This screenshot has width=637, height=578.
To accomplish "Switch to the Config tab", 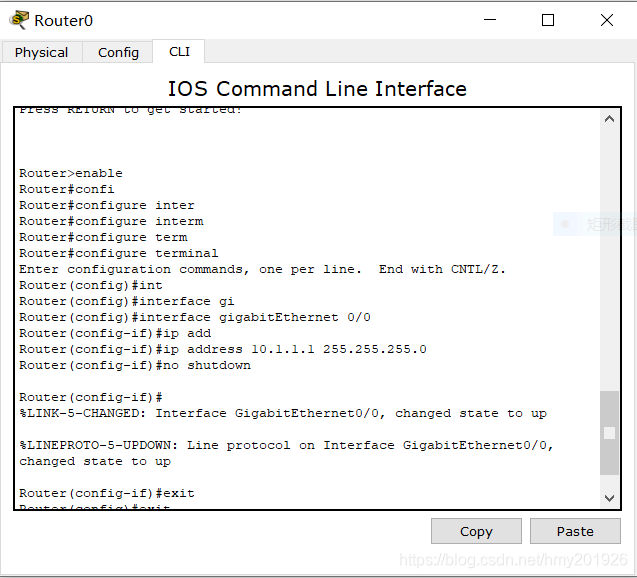I will pyautogui.click(x=118, y=52).
